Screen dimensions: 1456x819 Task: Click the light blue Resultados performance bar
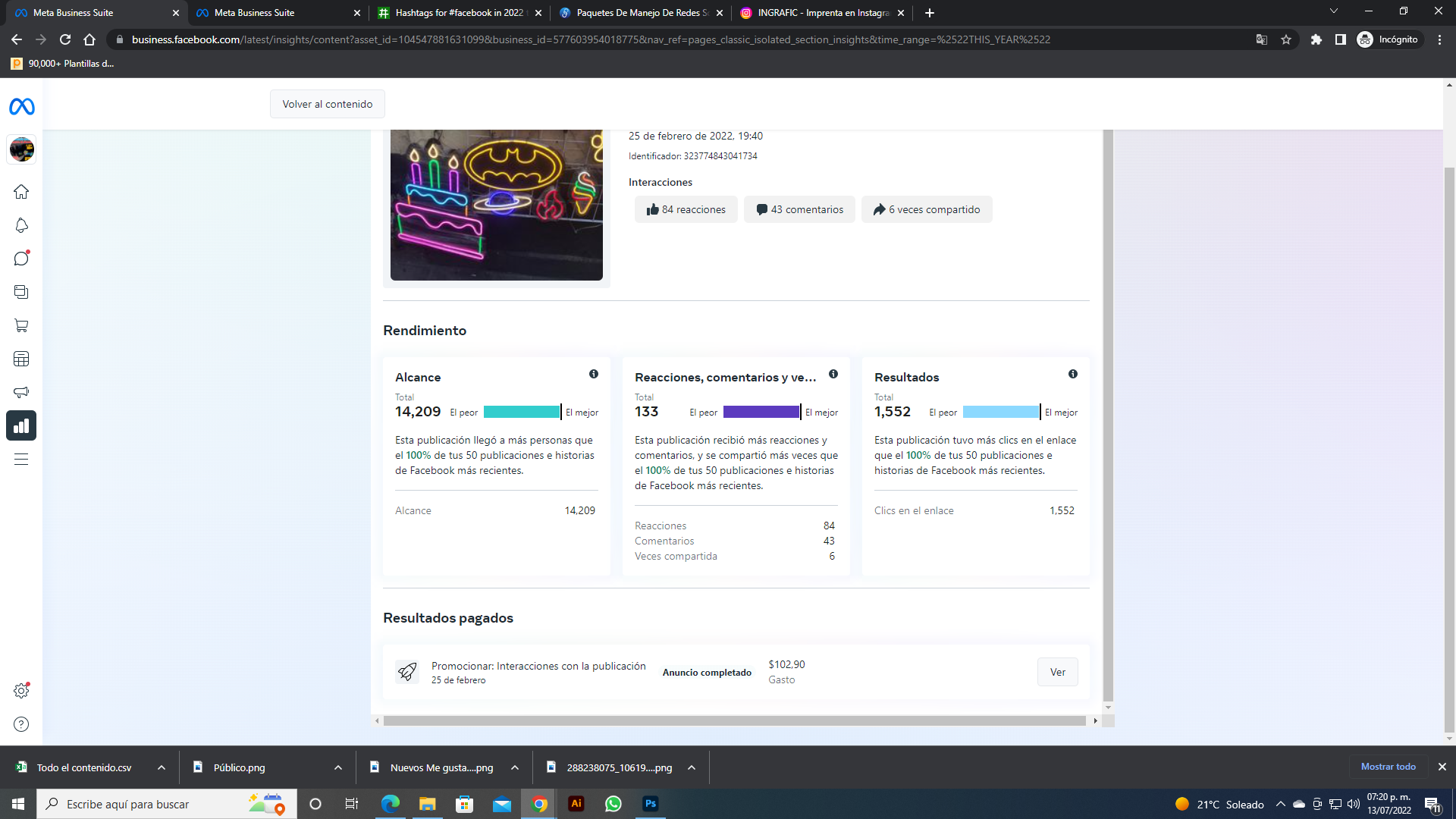[x=1002, y=412]
